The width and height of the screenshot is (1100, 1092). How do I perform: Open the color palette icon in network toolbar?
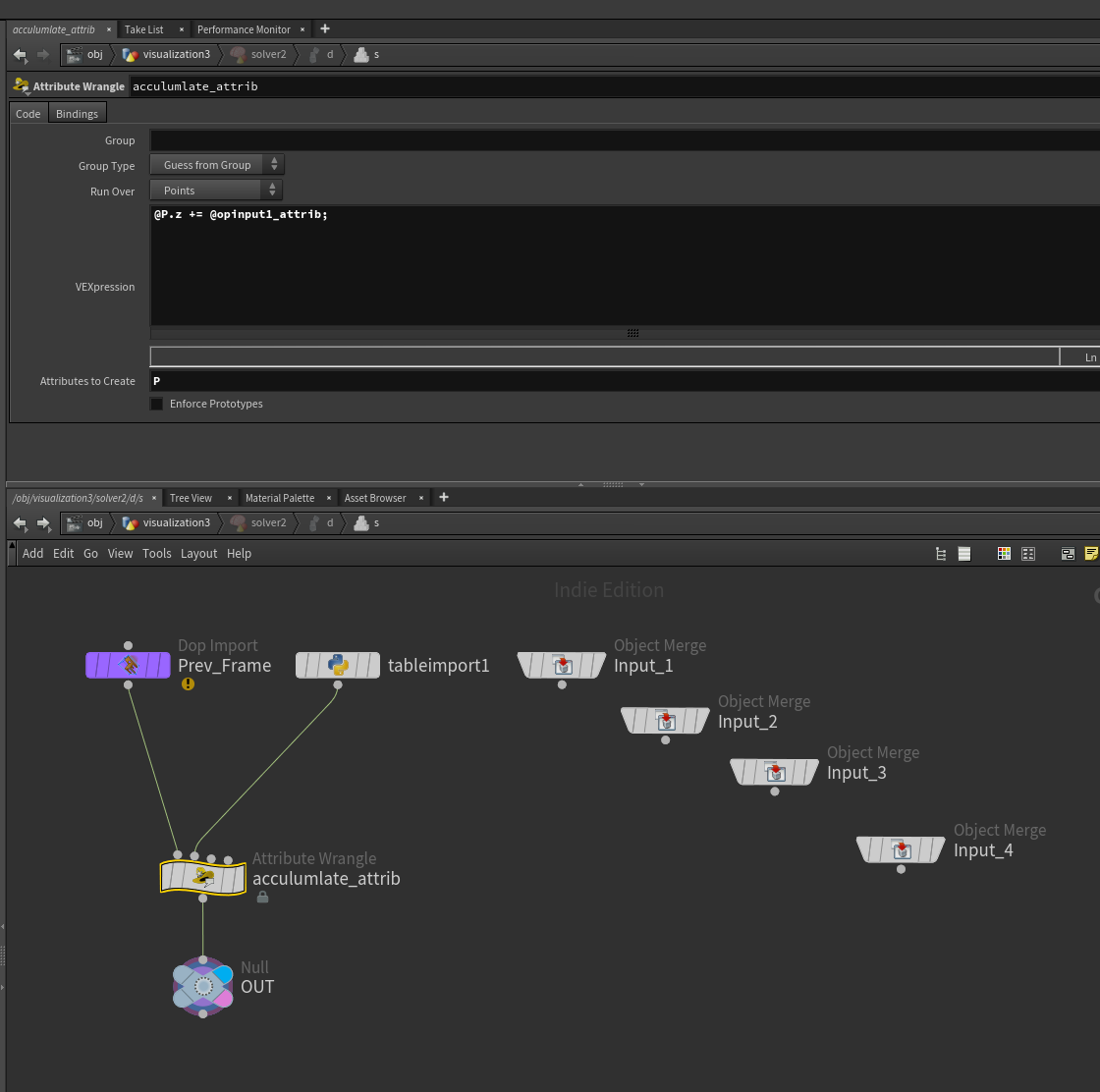pyautogui.click(x=1004, y=553)
